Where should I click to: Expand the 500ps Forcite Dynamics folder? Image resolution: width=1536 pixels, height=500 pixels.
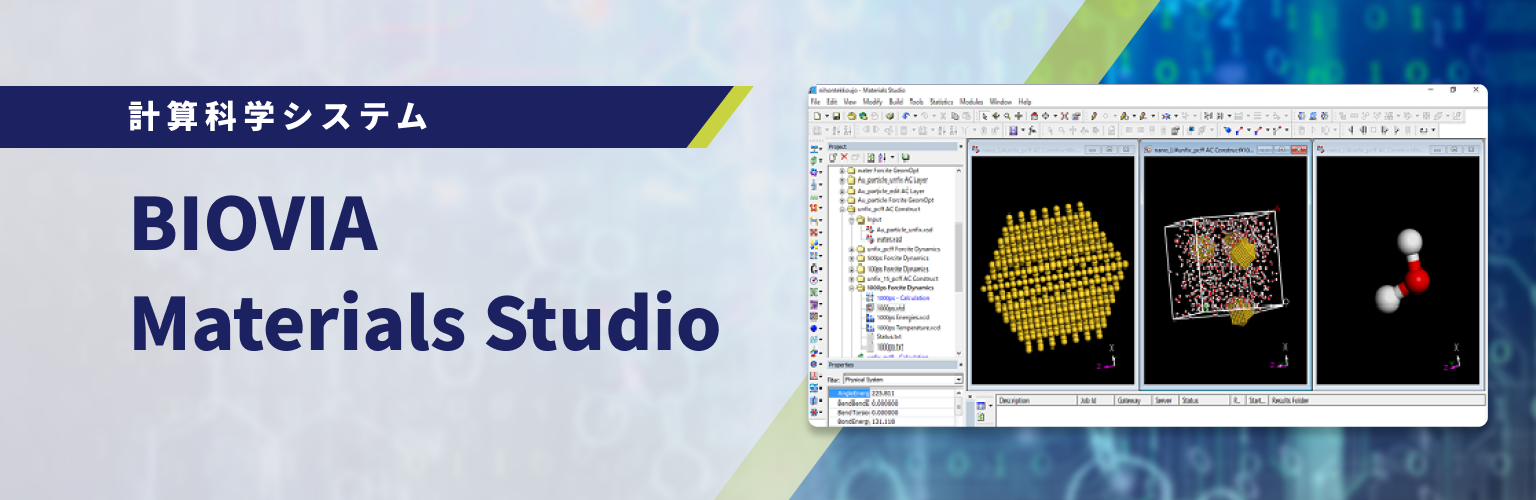851,258
